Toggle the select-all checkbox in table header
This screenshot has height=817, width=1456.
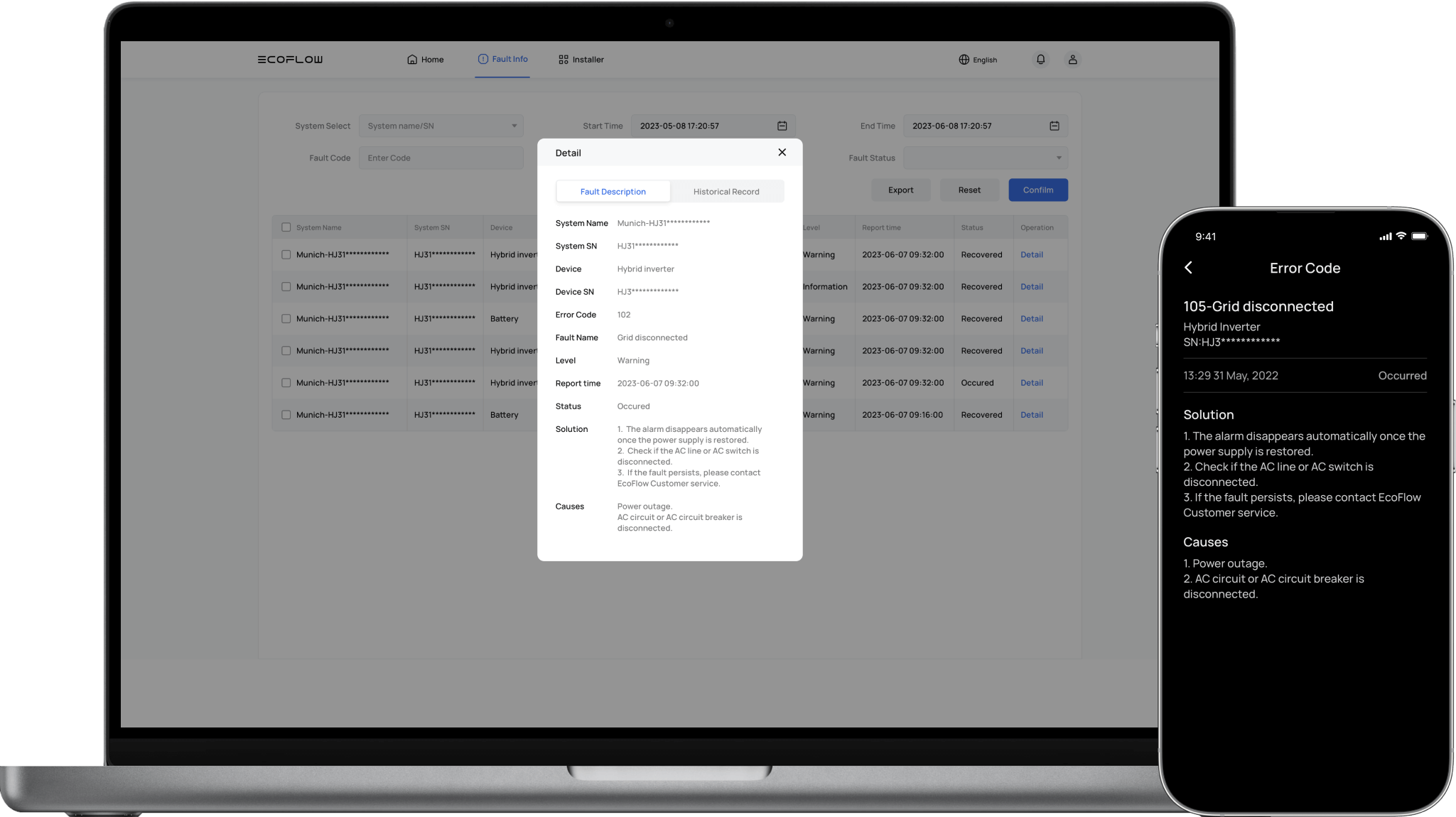(286, 227)
